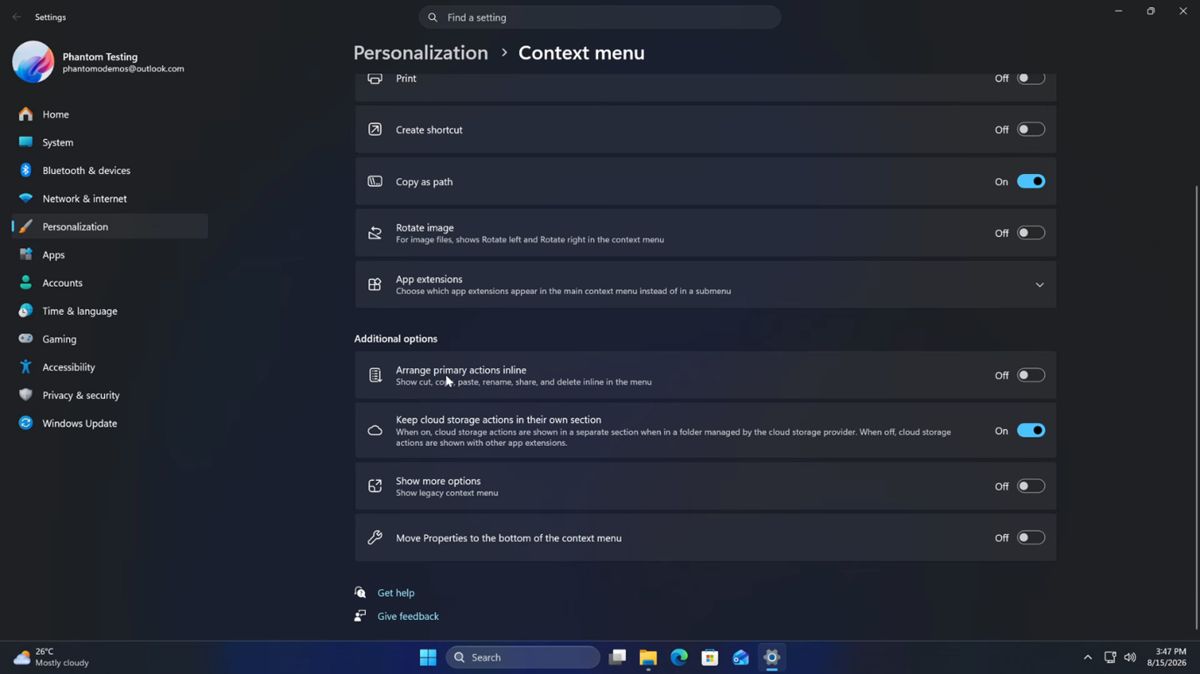Open Apps settings in sidebar
The image size is (1200, 674).
110,254
